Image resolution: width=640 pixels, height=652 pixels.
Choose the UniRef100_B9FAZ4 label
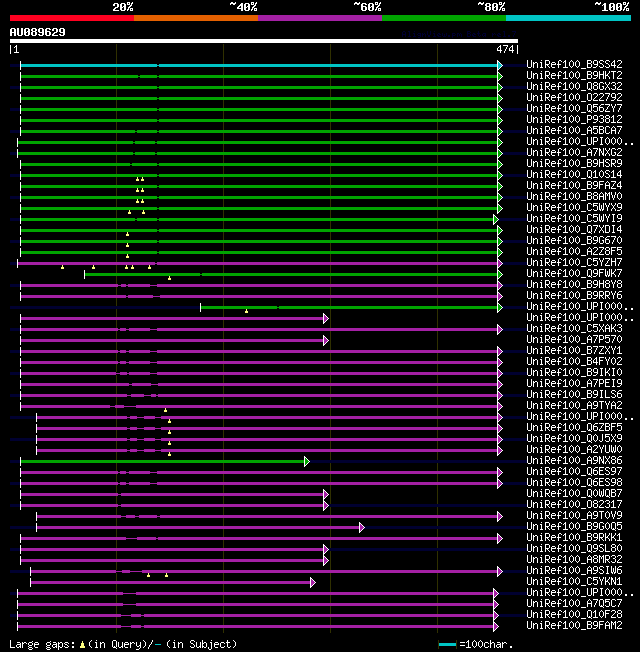click(574, 185)
